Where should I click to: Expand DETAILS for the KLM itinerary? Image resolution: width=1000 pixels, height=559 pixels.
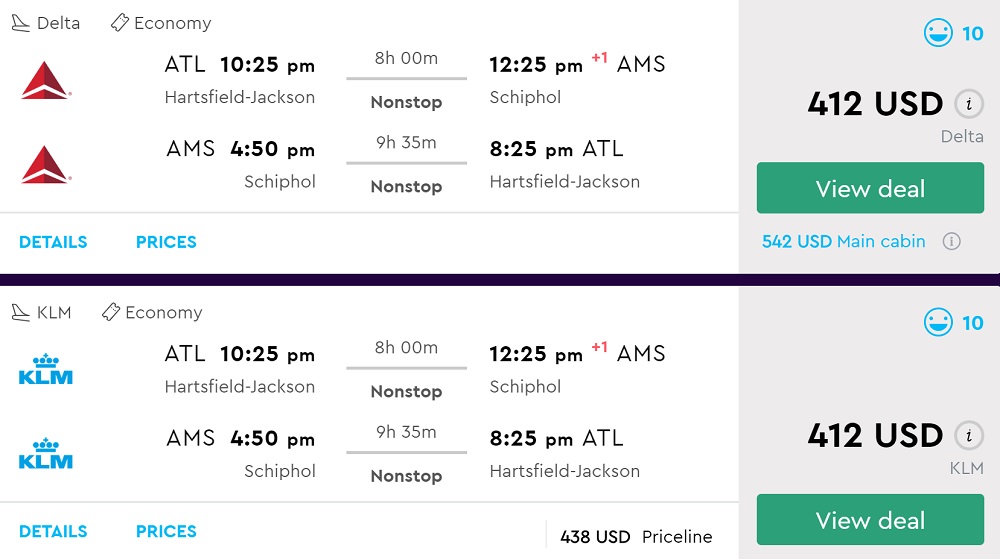53,531
